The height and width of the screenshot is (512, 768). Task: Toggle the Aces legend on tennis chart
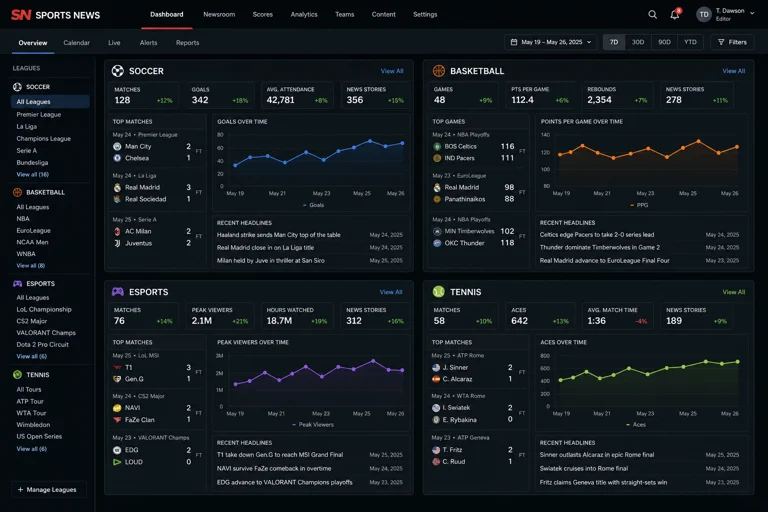click(x=636, y=425)
